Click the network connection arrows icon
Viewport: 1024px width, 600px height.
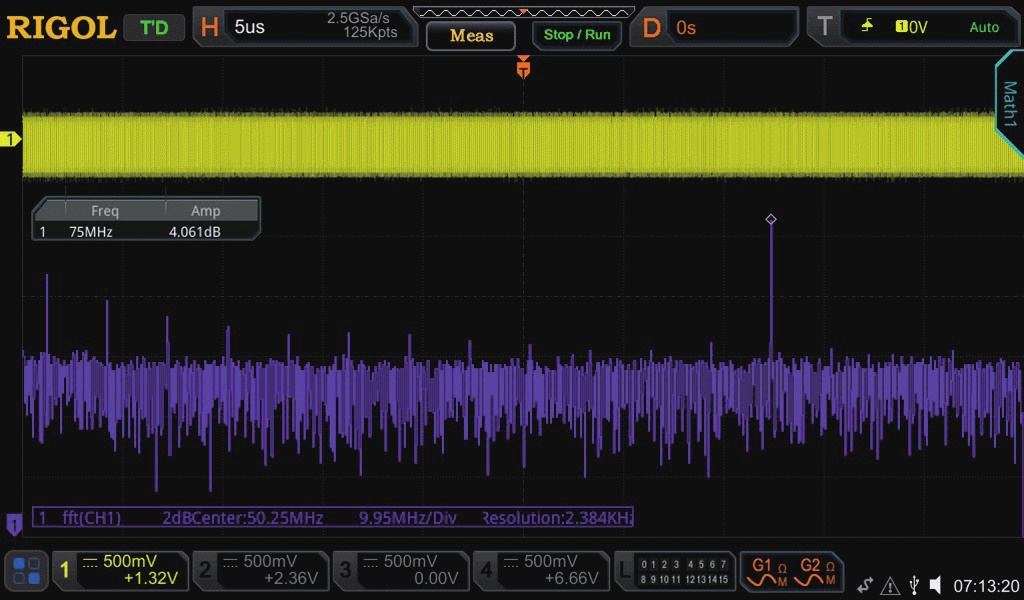point(865,585)
